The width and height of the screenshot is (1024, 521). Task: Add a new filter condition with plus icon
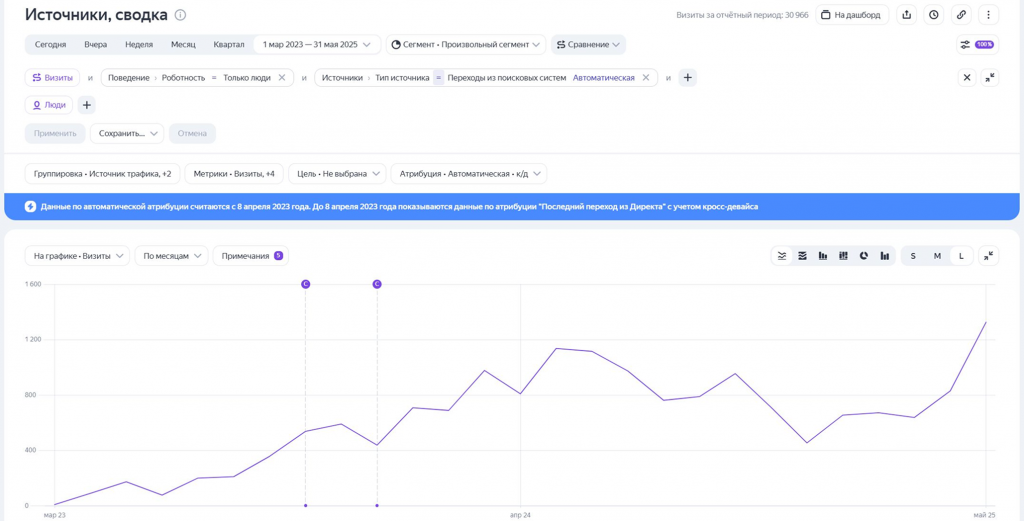[687, 78]
